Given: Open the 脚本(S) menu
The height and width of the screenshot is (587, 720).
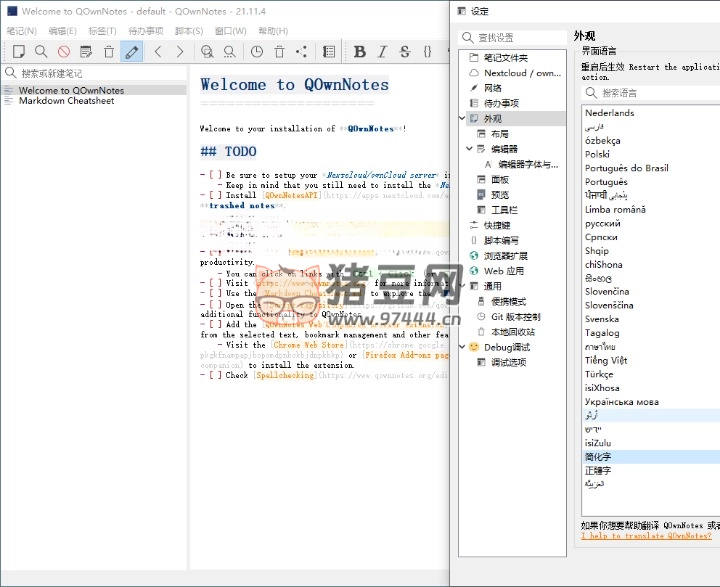Looking at the screenshot, I should pyautogui.click(x=189, y=31).
